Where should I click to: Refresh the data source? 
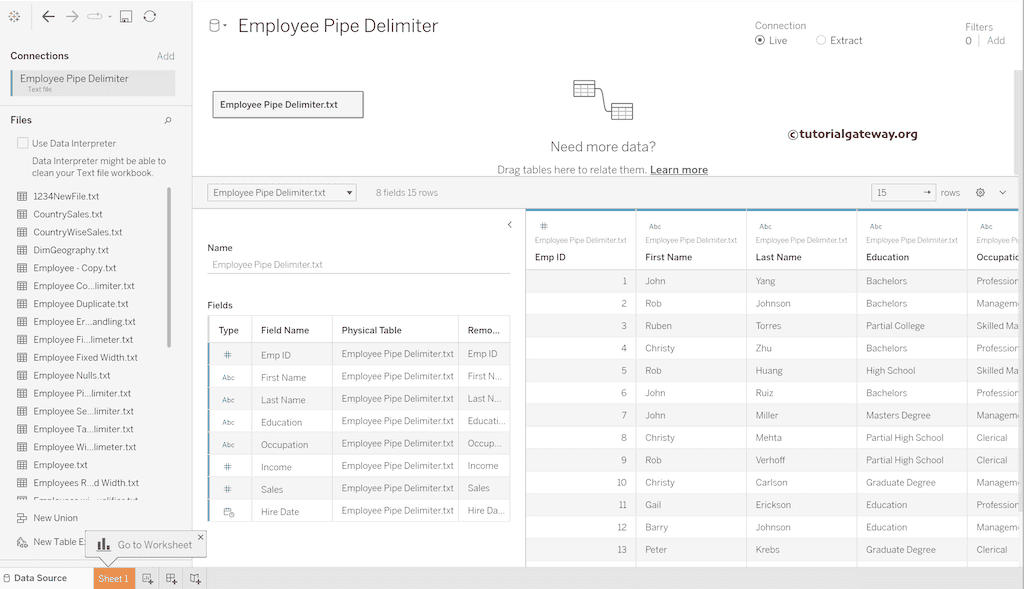pos(151,16)
